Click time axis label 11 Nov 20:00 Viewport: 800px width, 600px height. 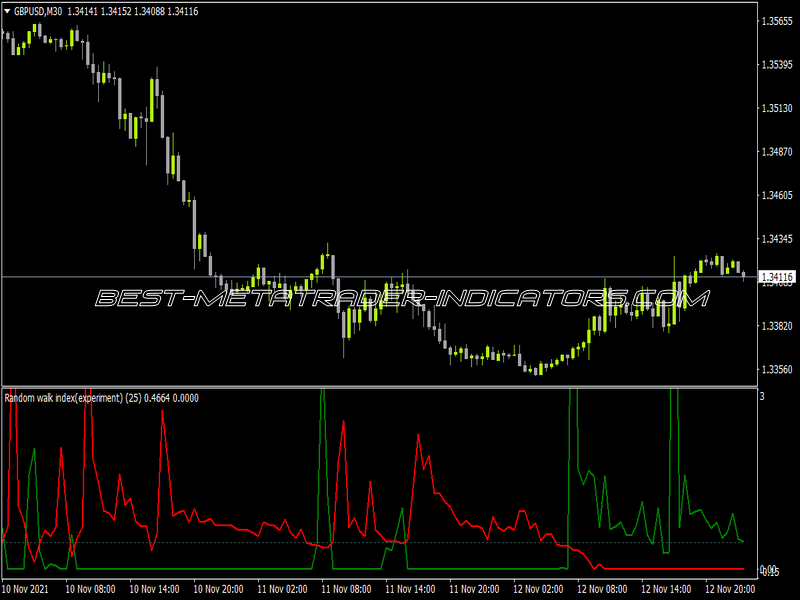[x=474, y=589]
